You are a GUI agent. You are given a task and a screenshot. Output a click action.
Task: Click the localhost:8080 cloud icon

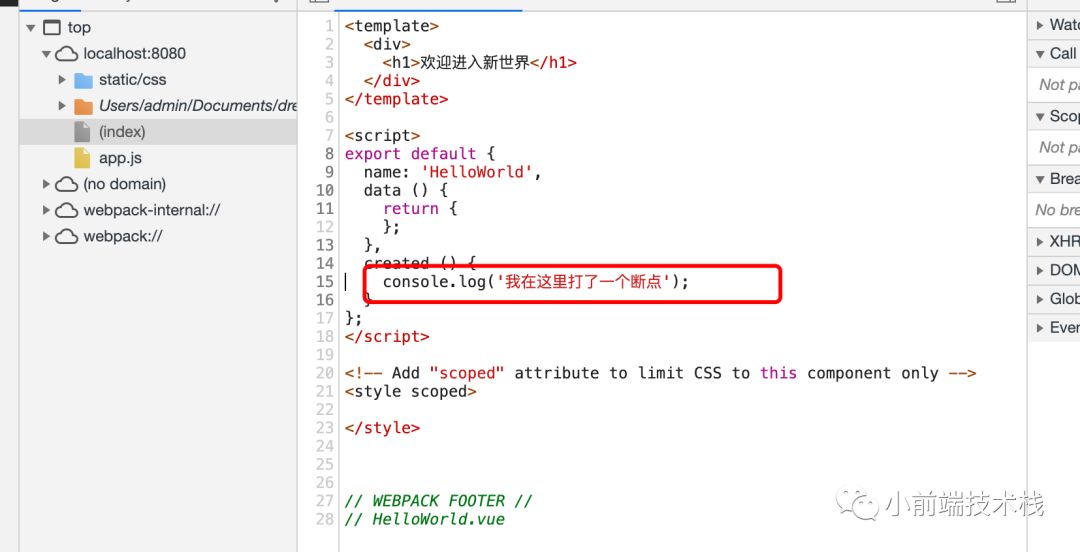pyautogui.click(x=66, y=54)
